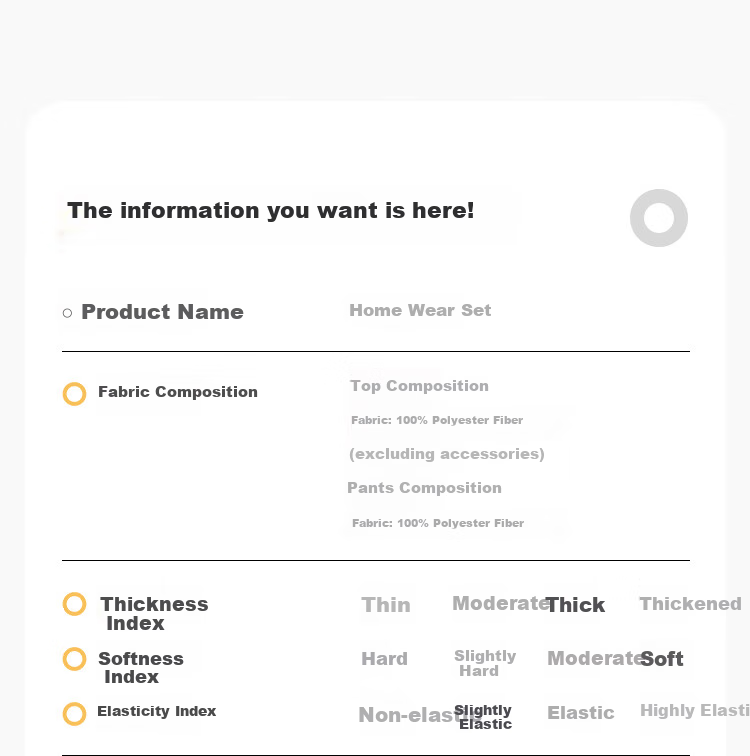Choose the Thickened thickness level
750x756 pixels.
690,604
